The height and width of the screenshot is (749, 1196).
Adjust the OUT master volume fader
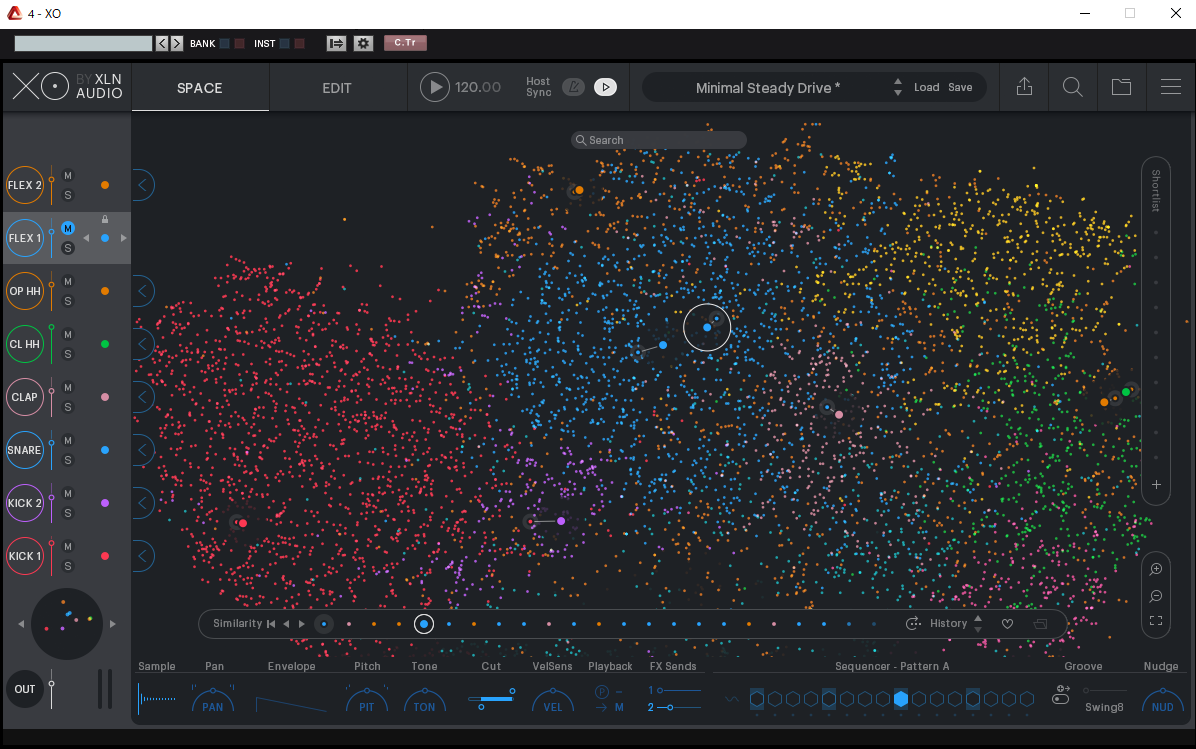tap(51, 689)
